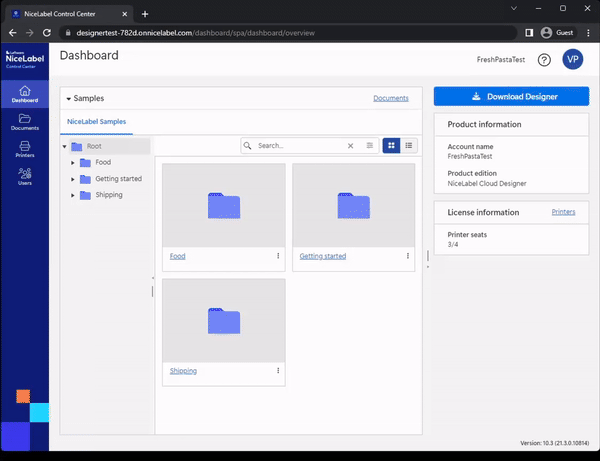Open the Shipping folder thumbnail
600x461 pixels.
tap(223, 321)
